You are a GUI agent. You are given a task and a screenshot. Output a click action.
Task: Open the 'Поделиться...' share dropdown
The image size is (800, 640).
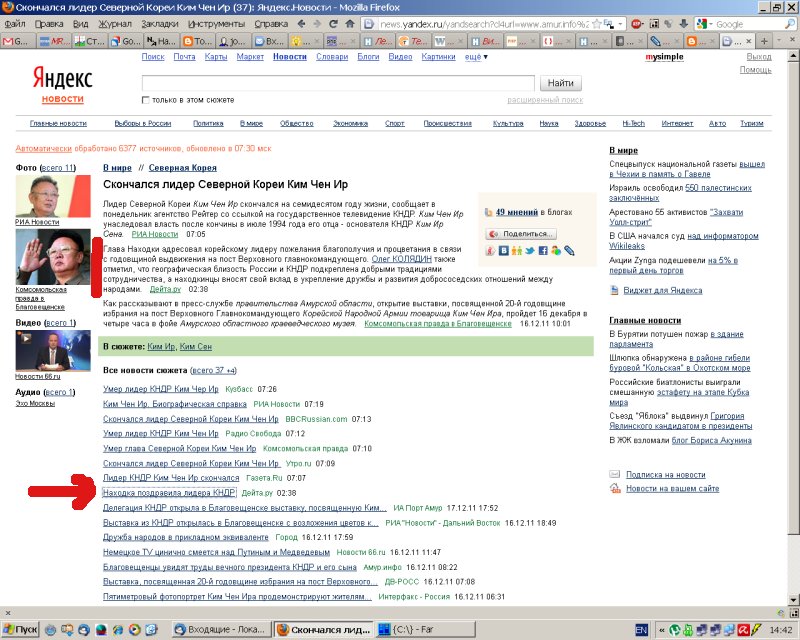click(x=520, y=233)
